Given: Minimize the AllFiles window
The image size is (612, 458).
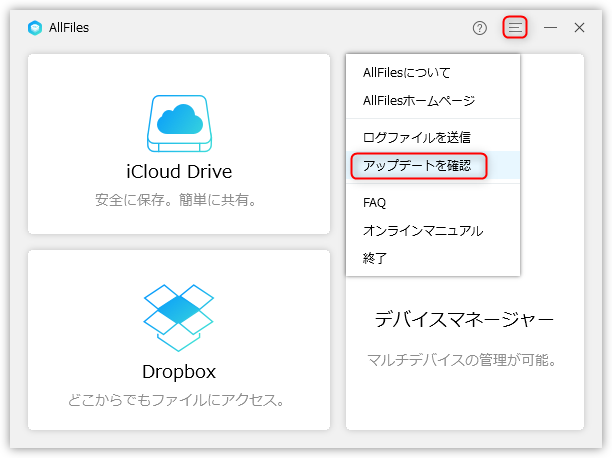Looking at the screenshot, I should [550, 28].
